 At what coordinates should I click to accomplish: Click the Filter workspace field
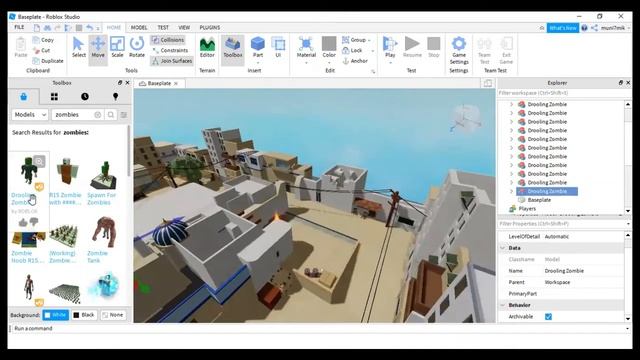click(561, 93)
